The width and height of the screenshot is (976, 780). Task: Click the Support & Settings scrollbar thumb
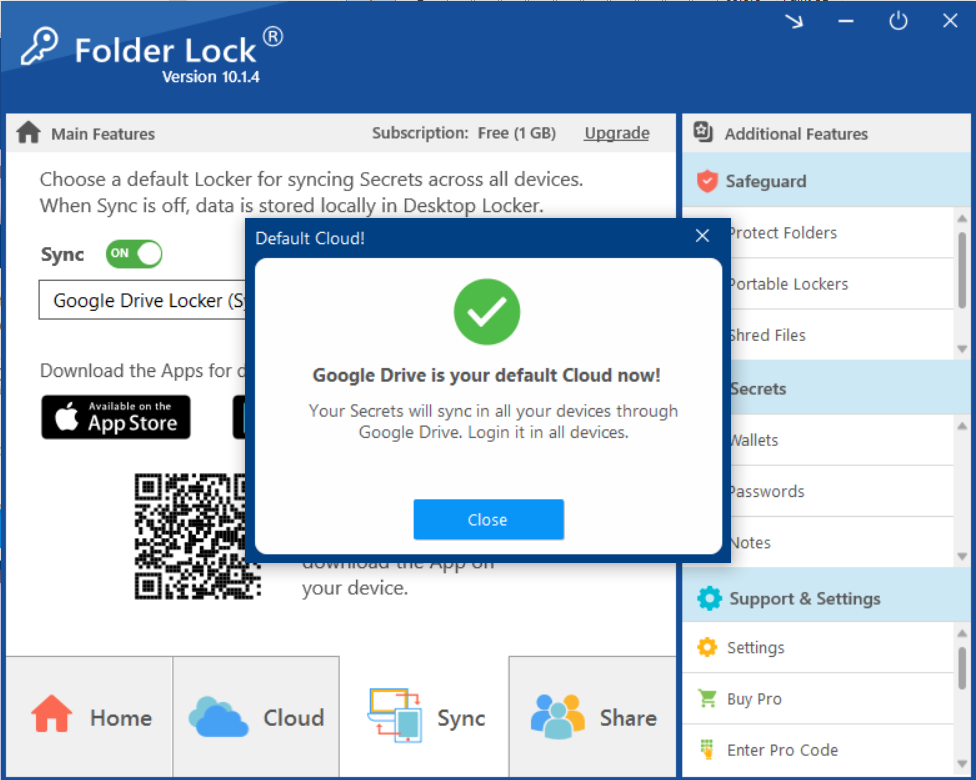[x=962, y=666]
